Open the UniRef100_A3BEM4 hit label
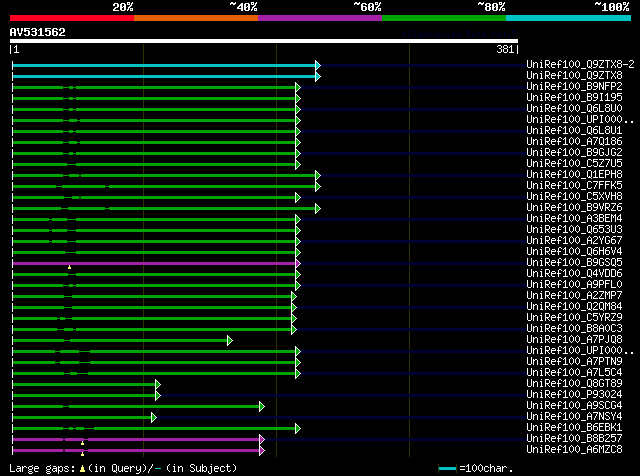This screenshot has height=476, width=640. pyautogui.click(x=574, y=218)
